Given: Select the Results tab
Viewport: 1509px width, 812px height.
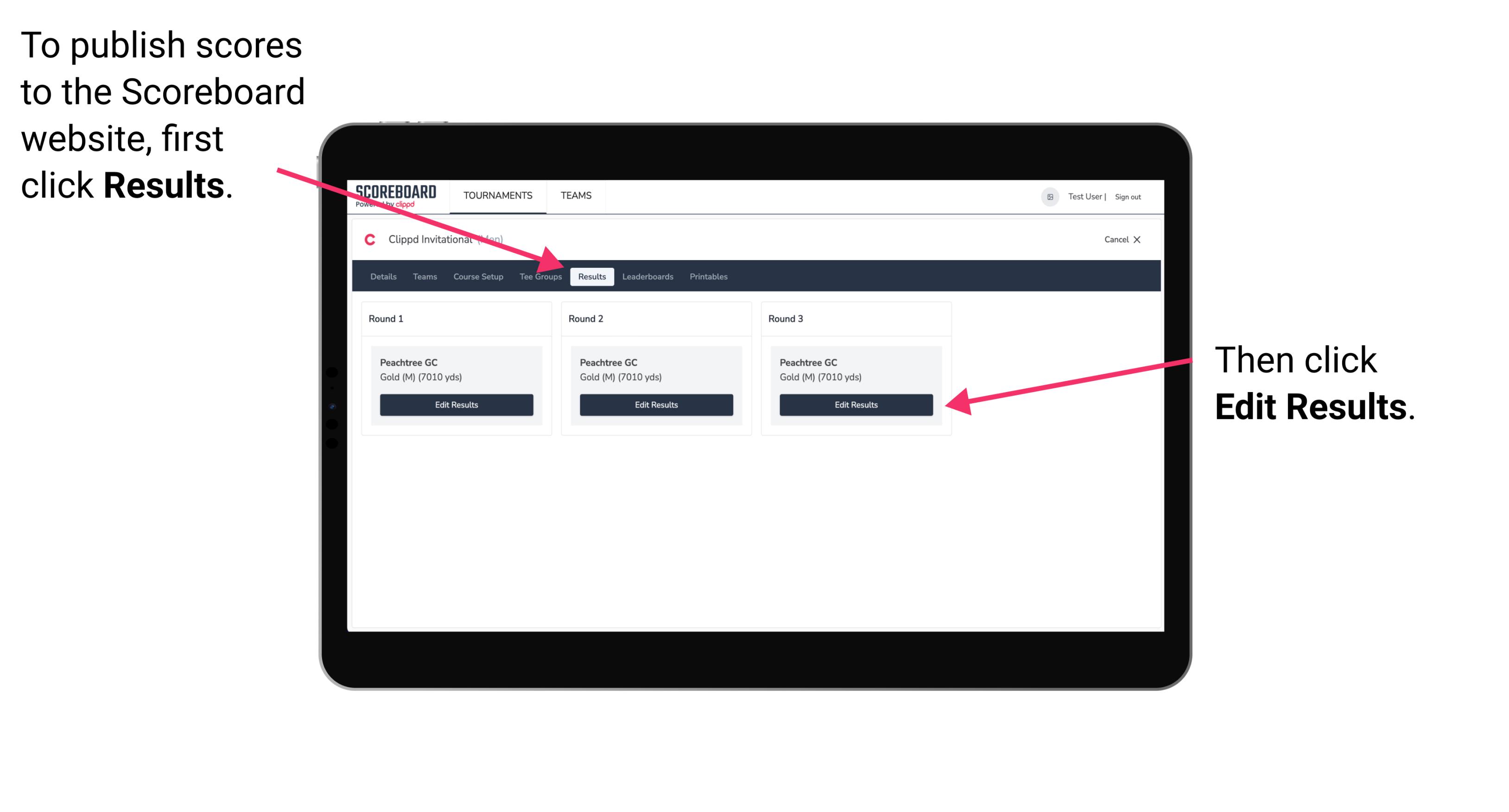Looking at the screenshot, I should tap(592, 276).
